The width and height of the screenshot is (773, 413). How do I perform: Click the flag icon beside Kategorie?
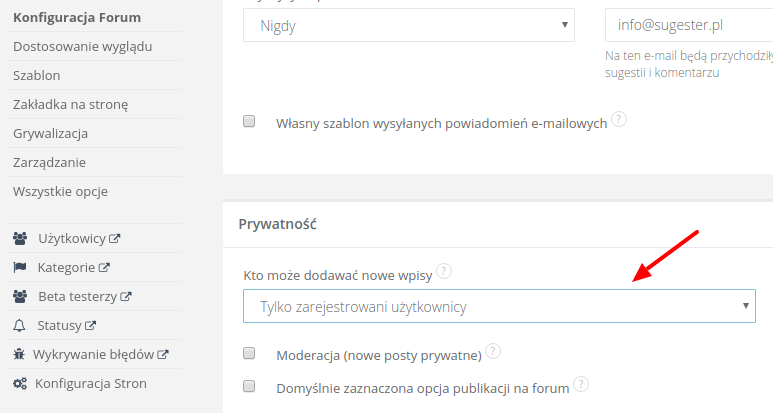click(x=20, y=268)
